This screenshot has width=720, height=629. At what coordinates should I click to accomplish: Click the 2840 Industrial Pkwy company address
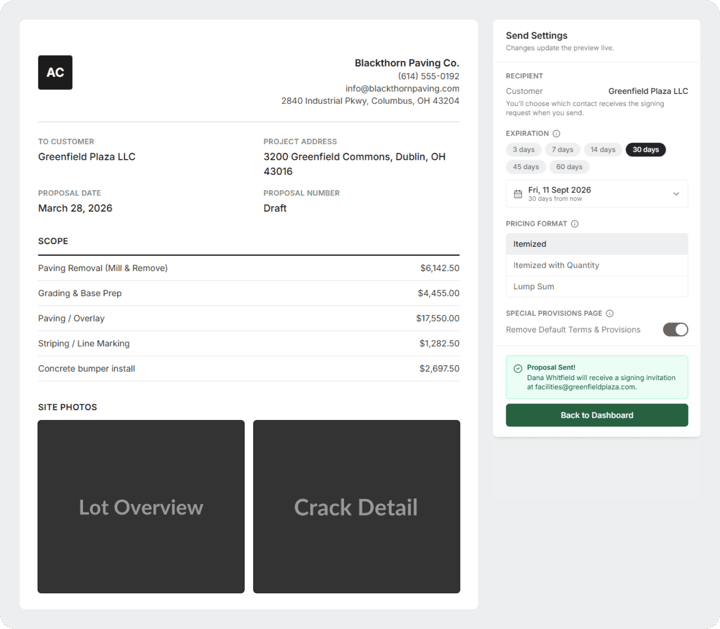[x=370, y=101]
